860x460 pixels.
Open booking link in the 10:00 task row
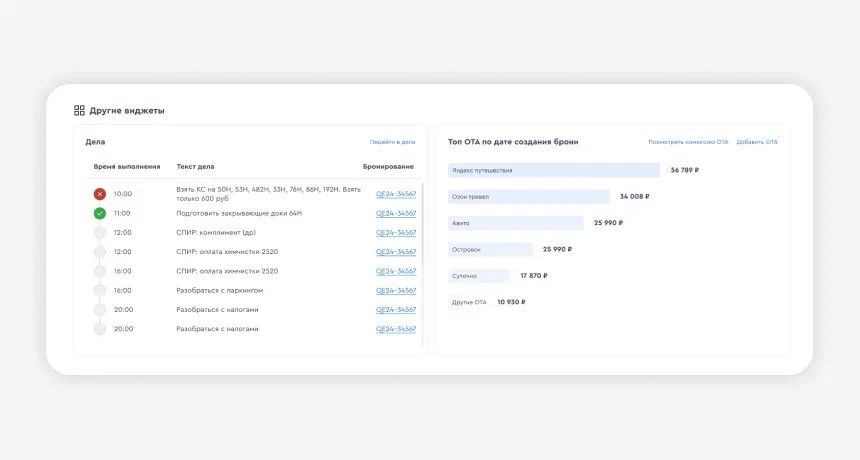pyautogui.click(x=396, y=194)
